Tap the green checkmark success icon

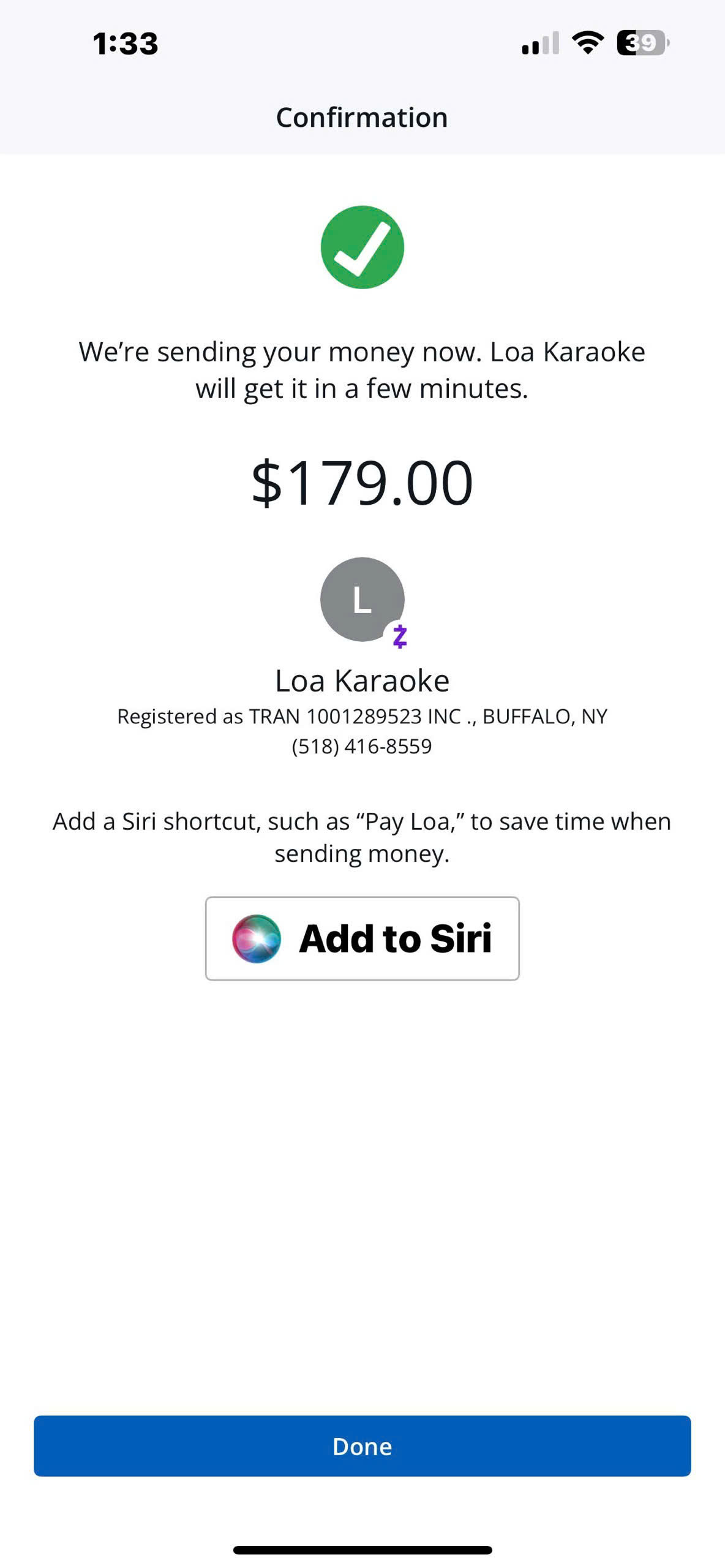(362, 247)
